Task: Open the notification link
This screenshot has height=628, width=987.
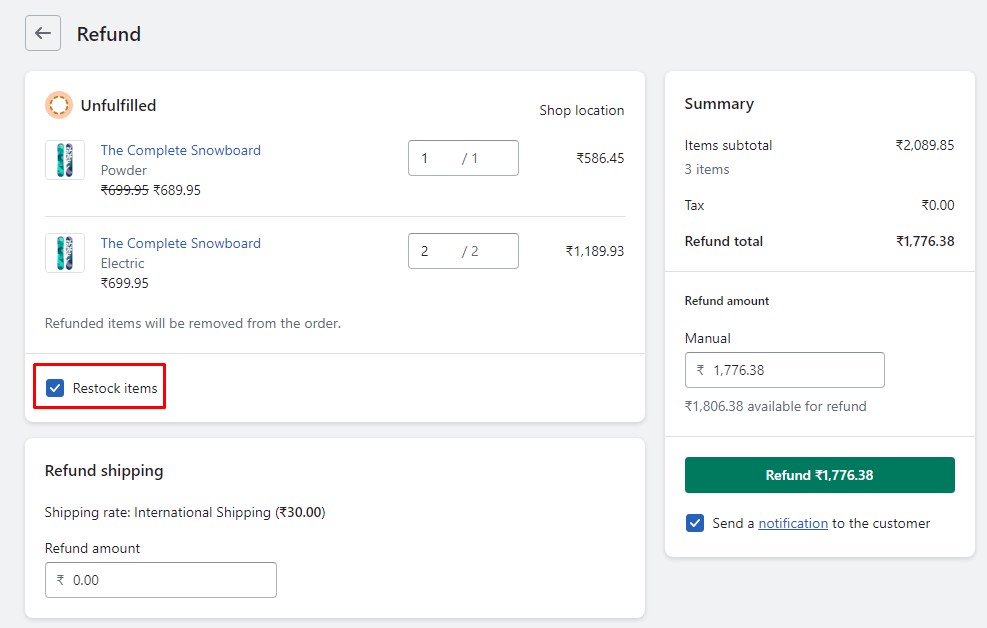Action: pyautogui.click(x=793, y=523)
